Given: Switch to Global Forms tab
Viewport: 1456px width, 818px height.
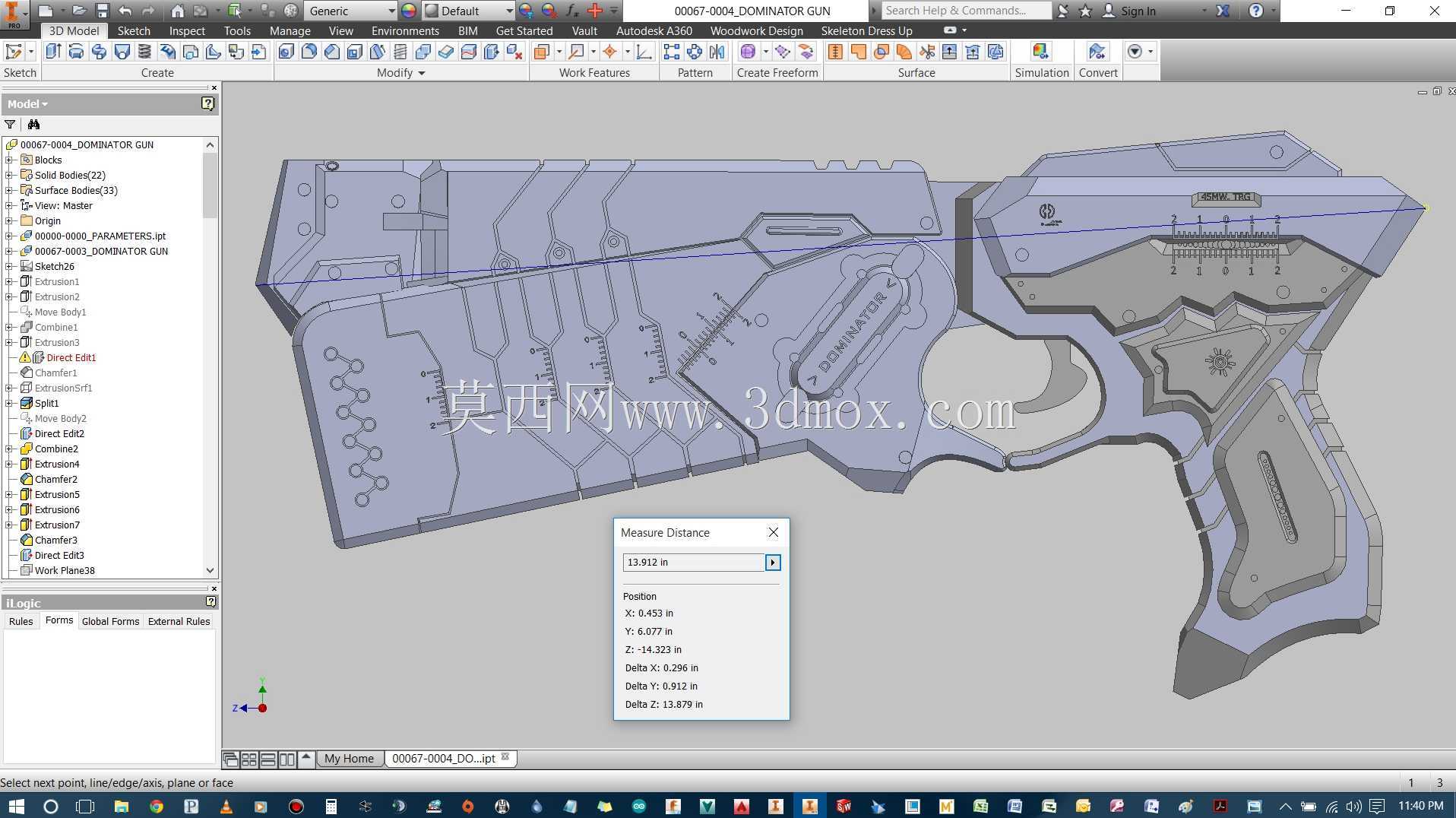Looking at the screenshot, I should (110, 621).
